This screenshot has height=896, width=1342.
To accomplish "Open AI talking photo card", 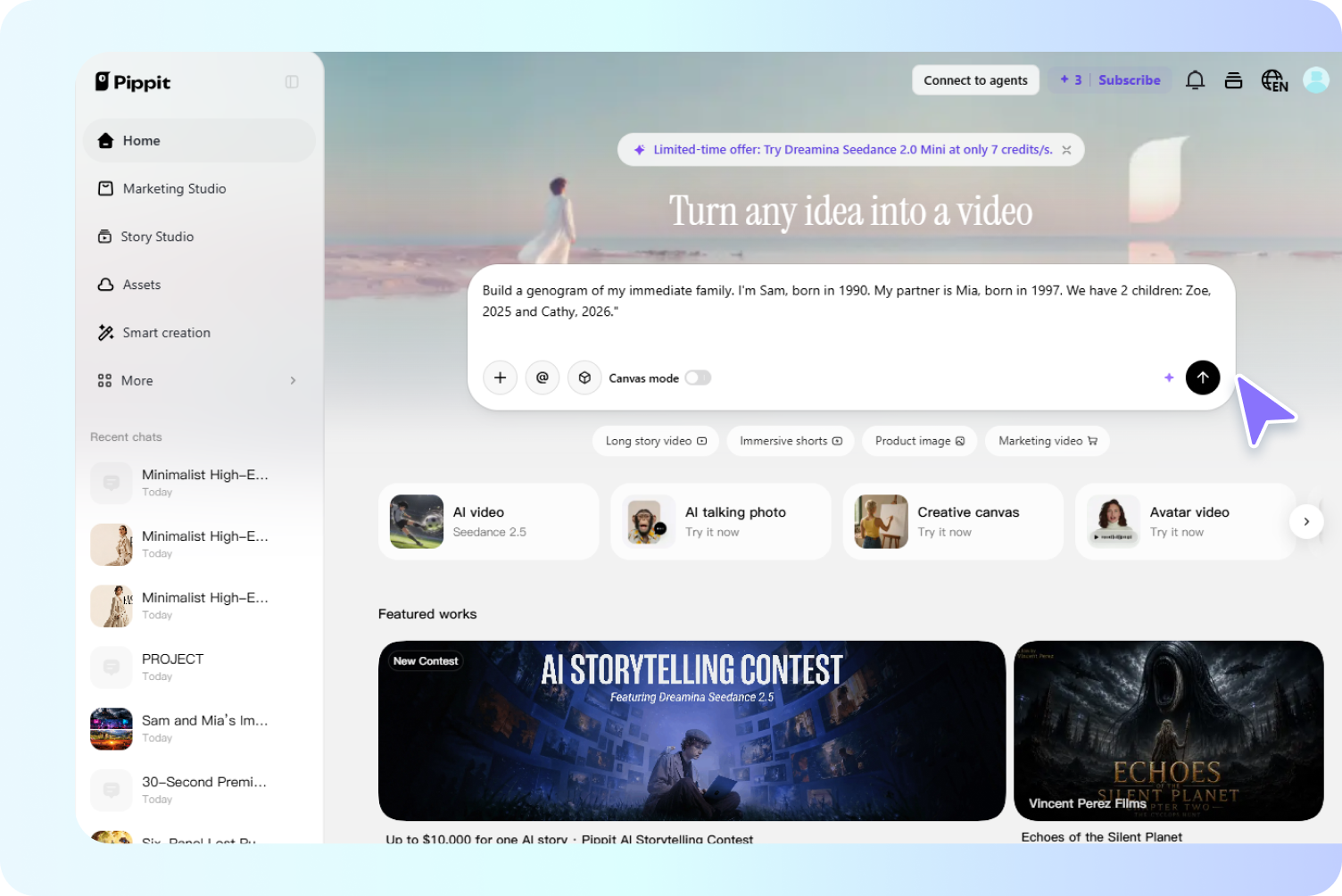I will click(721, 521).
